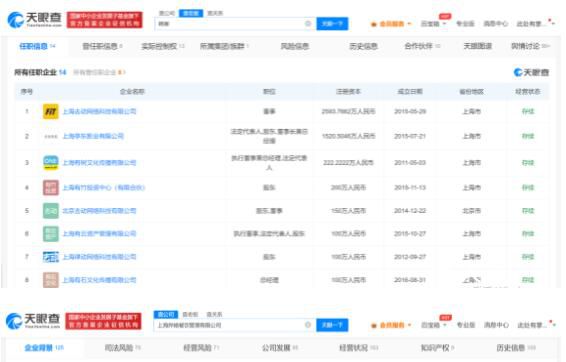The height and width of the screenshot is (362, 566).
Task: Switch to the 公司发展 tab
Action: 280,348
